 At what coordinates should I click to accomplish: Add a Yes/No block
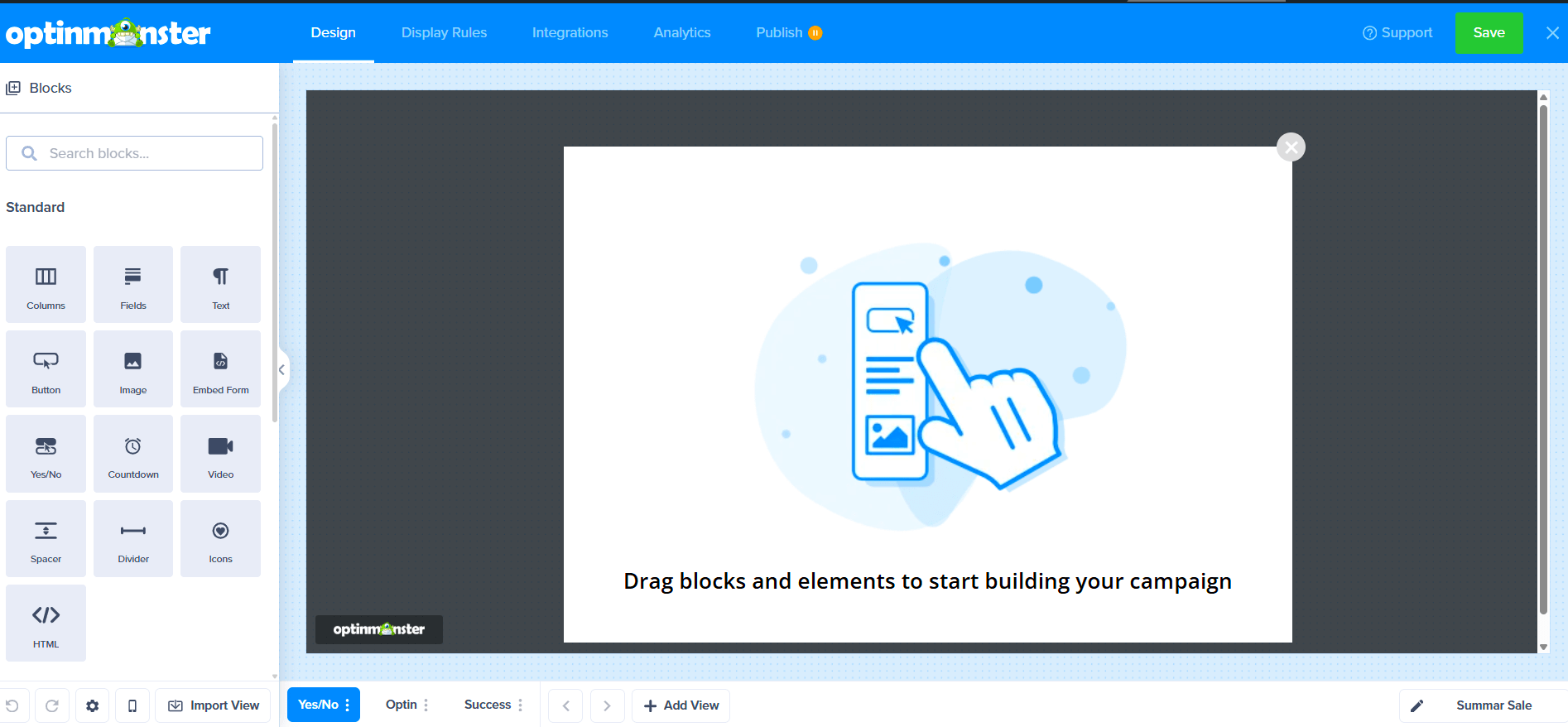point(46,454)
